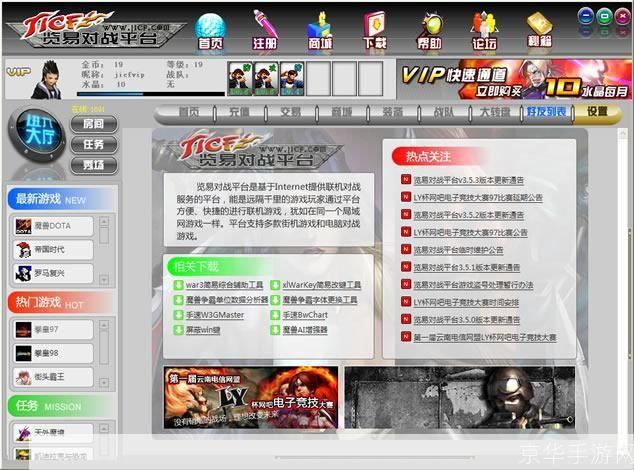Select the third inventory item slot
The image size is (634, 470).
point(292,79)
